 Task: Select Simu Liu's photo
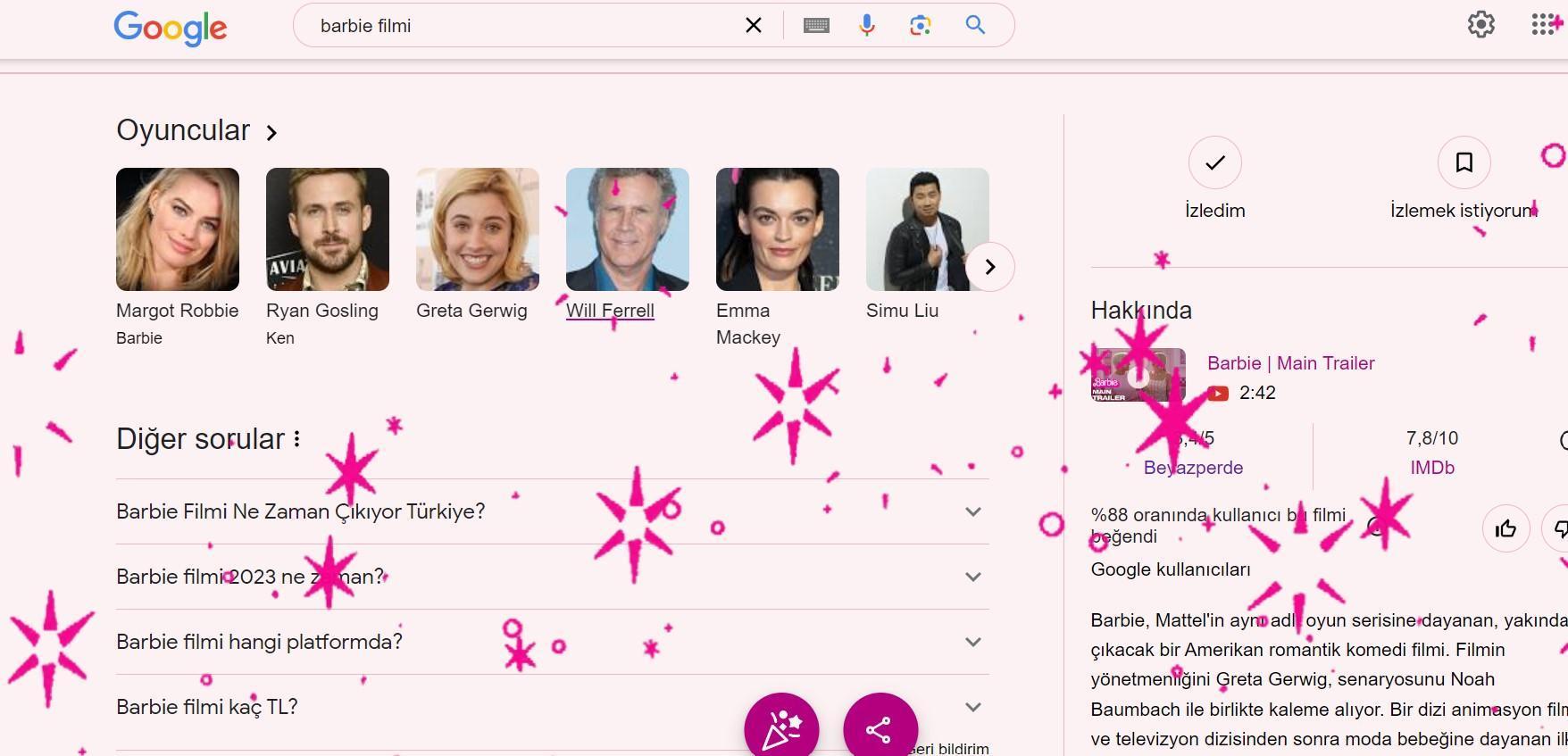click(928, 229)
